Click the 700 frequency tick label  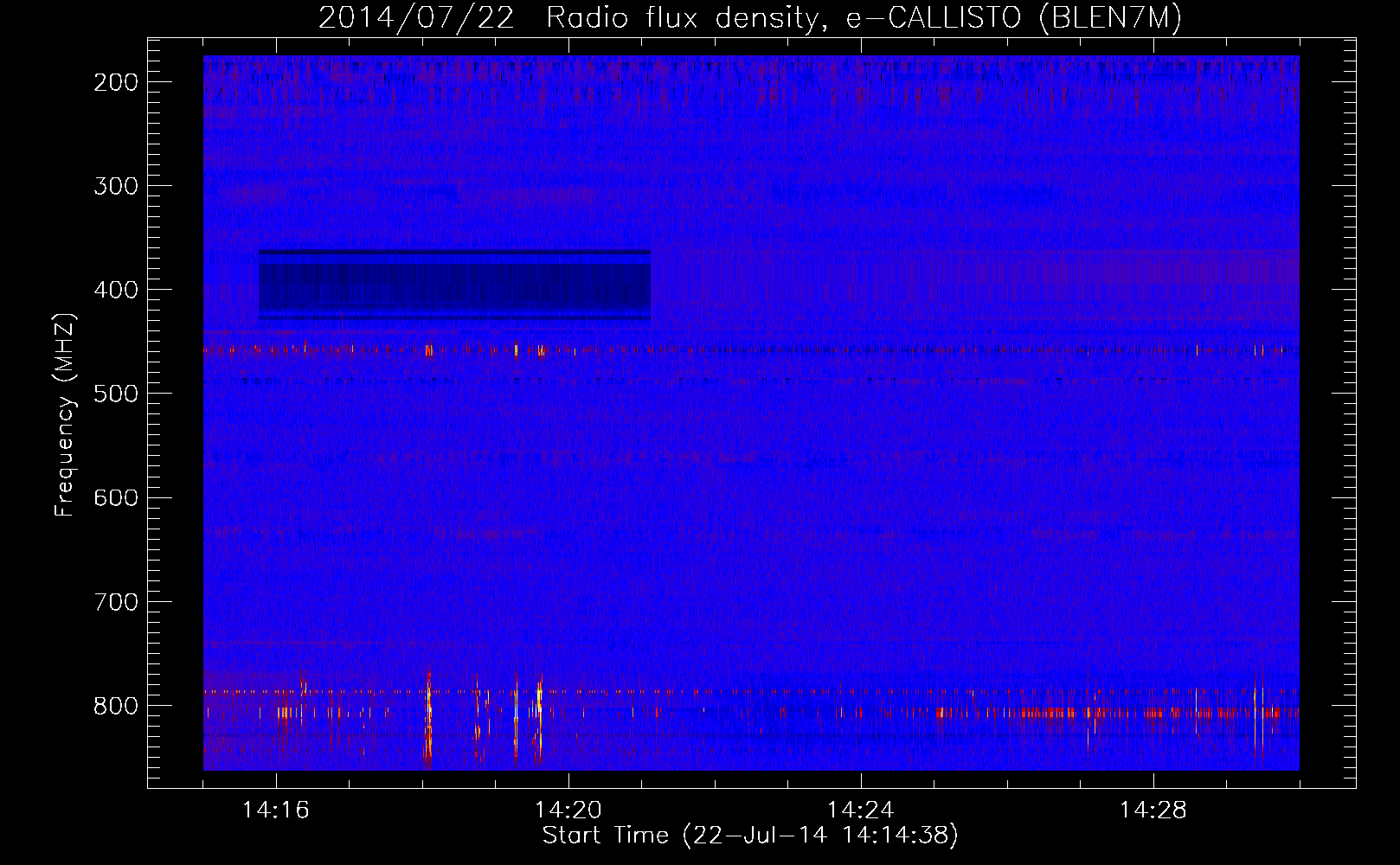pyautogui.click(x=115, y=601)
